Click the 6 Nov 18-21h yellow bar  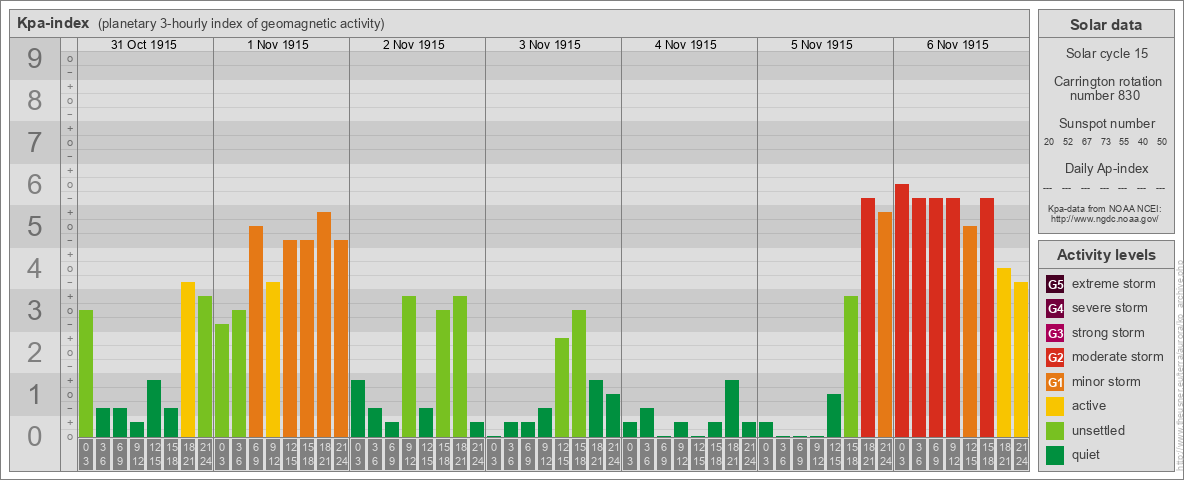(x=1004, y=352)
